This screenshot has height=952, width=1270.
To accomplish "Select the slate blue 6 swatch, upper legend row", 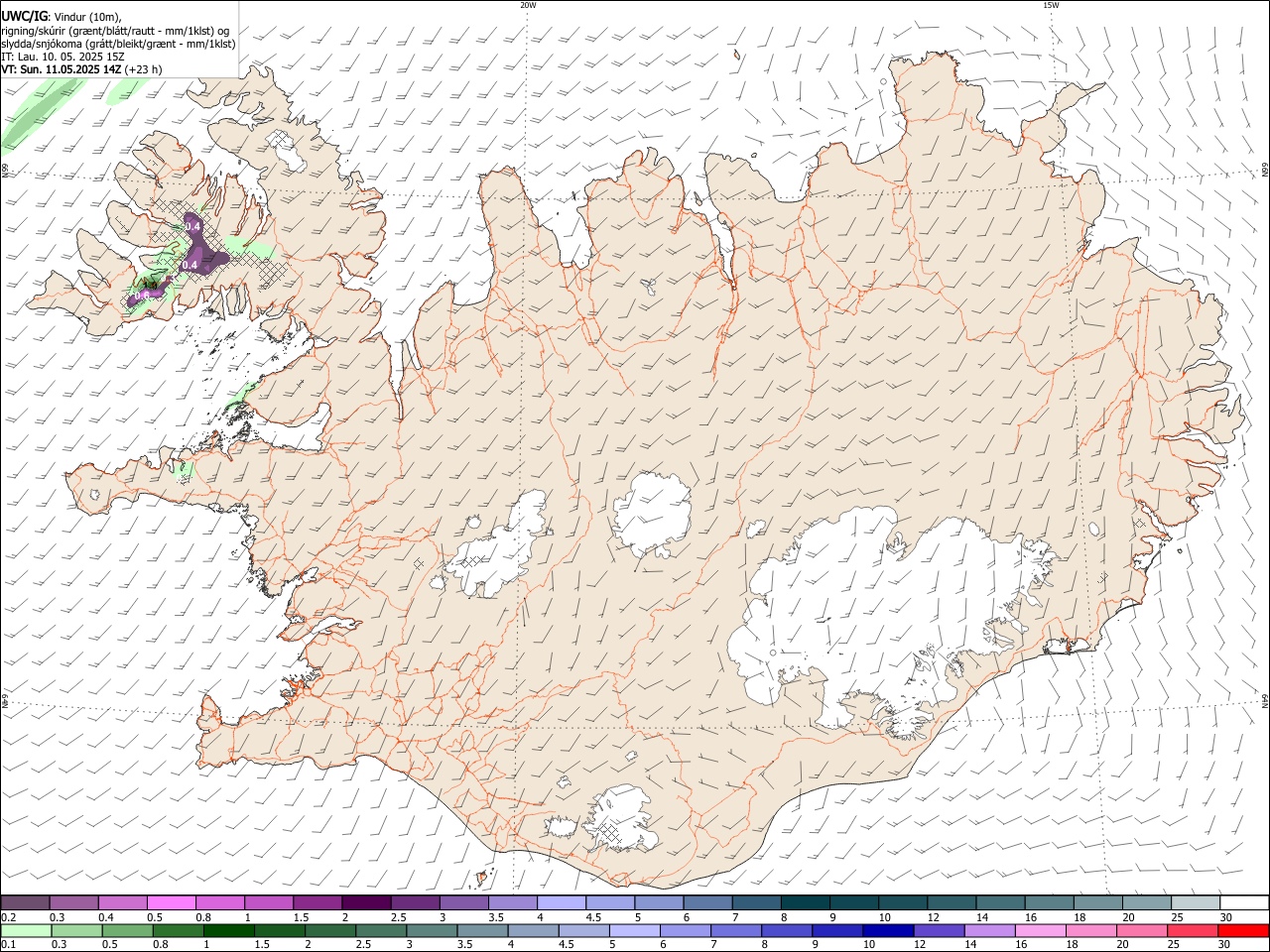I will coord(706,902).
